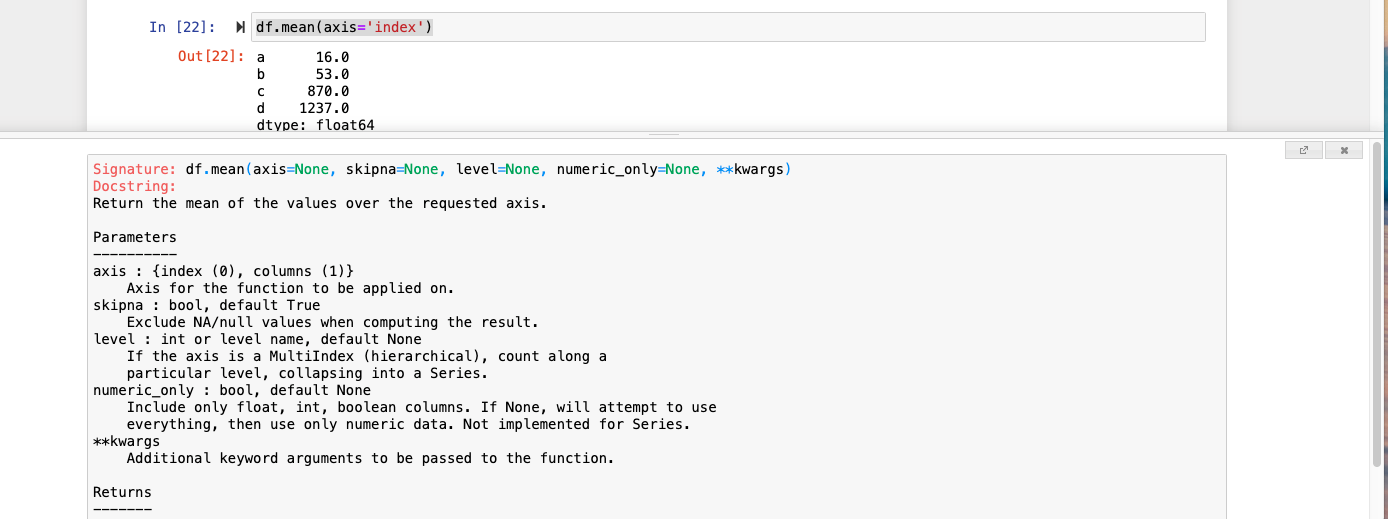Click the pager's vertical scrollbar

pos(1377,300)
